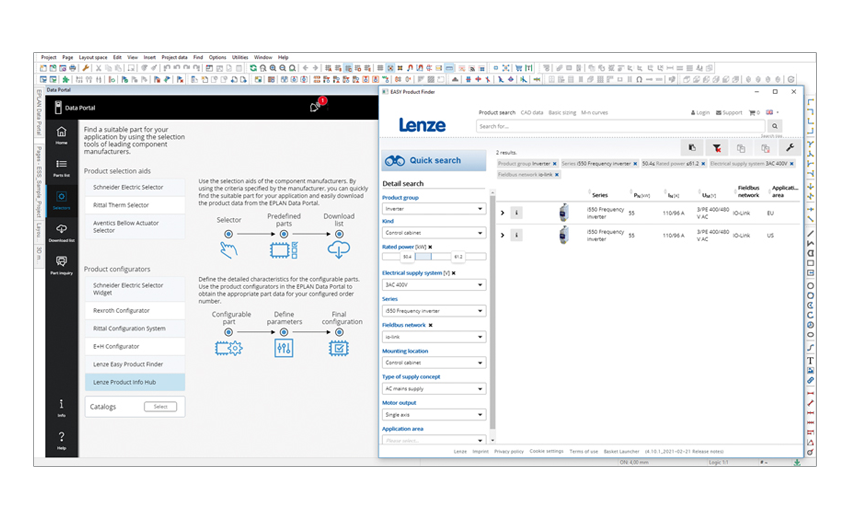This screenshot has height=519, width=850.
Task: Click the Support link
Action: (x=729, y=112)
